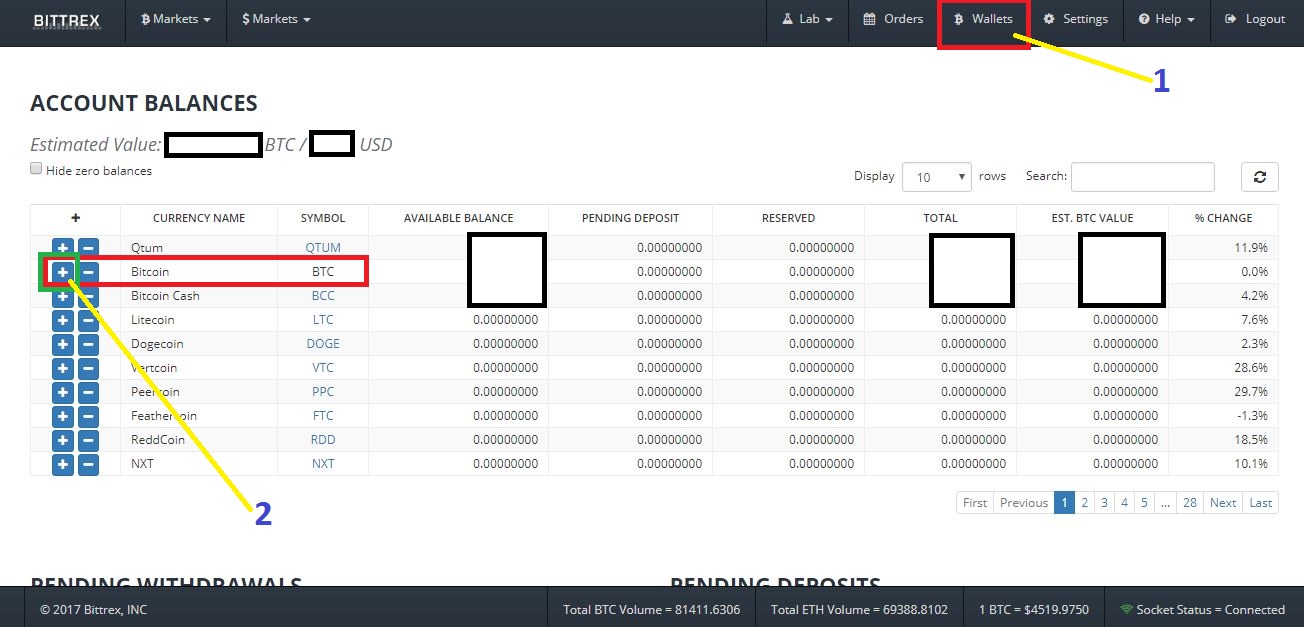This screenshot has height=627, width=1304.
Task: Go to pagination page 4
Action: coord(1124,503)
